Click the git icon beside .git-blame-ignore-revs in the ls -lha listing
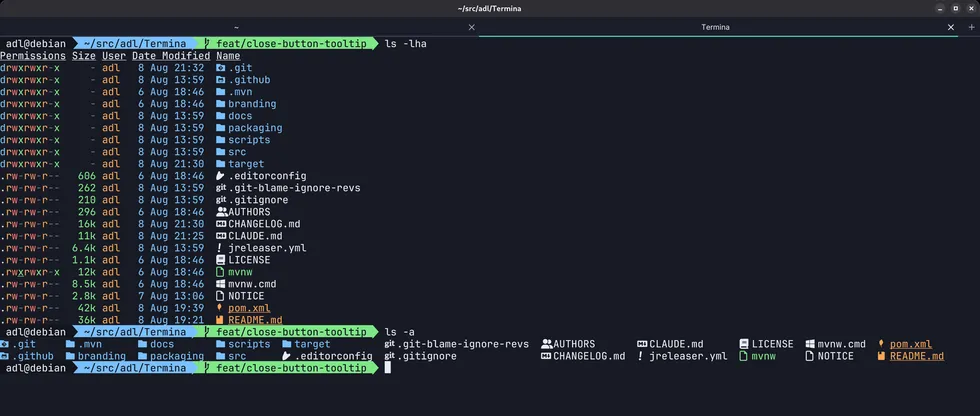 221,188
